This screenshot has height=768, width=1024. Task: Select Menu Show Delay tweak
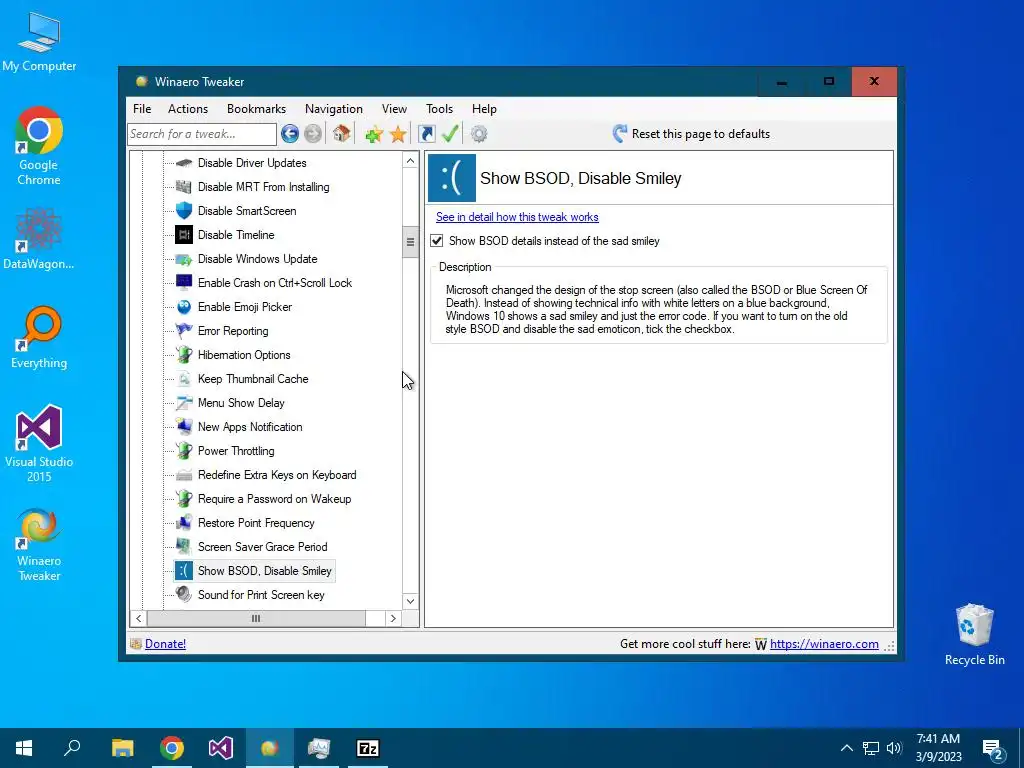[241, 403]
